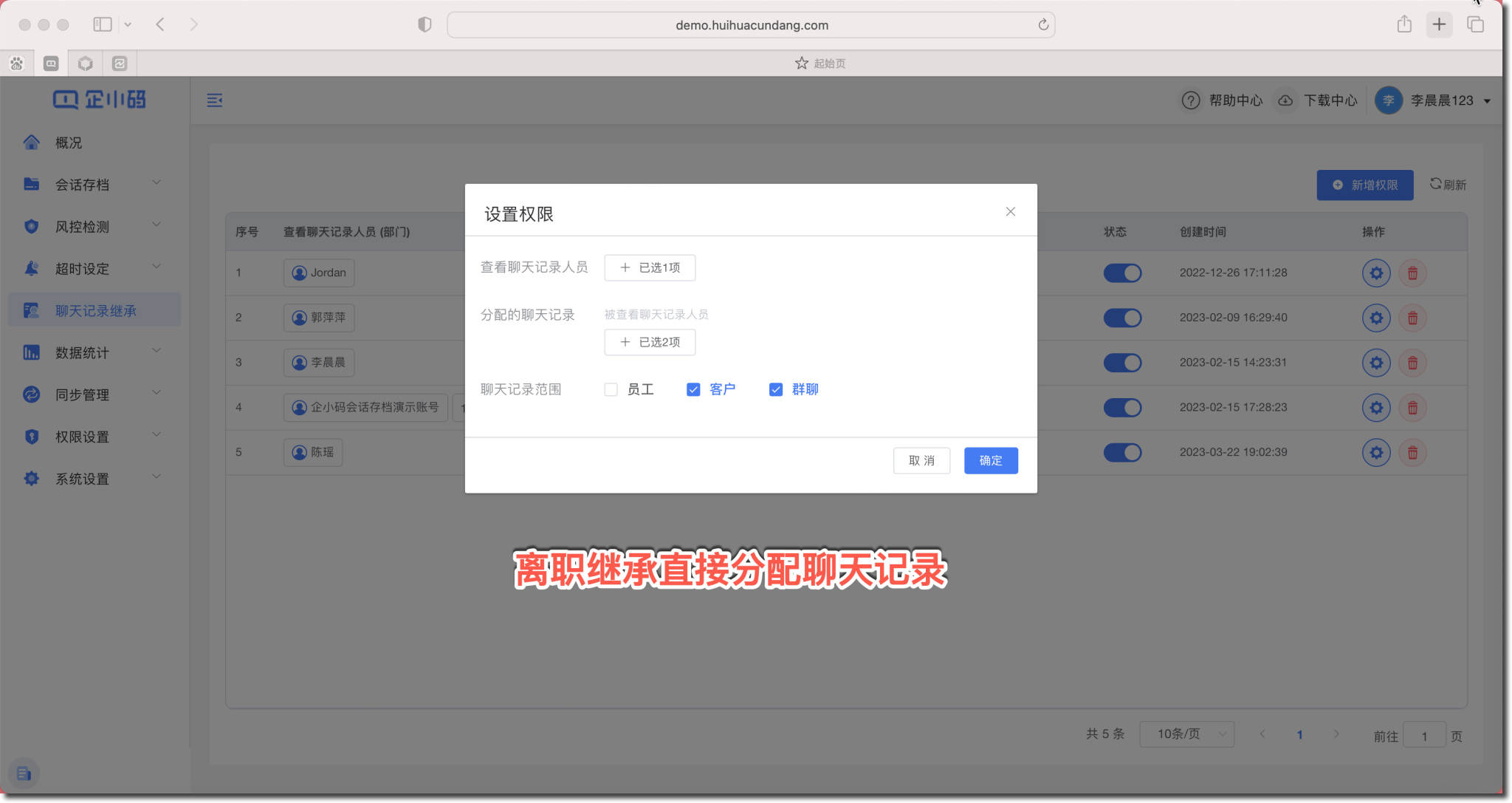Viewport: 1512px width, 803px height.
Task: Open Safari sidebar options chevron
Action: click(x=128, y=24)
